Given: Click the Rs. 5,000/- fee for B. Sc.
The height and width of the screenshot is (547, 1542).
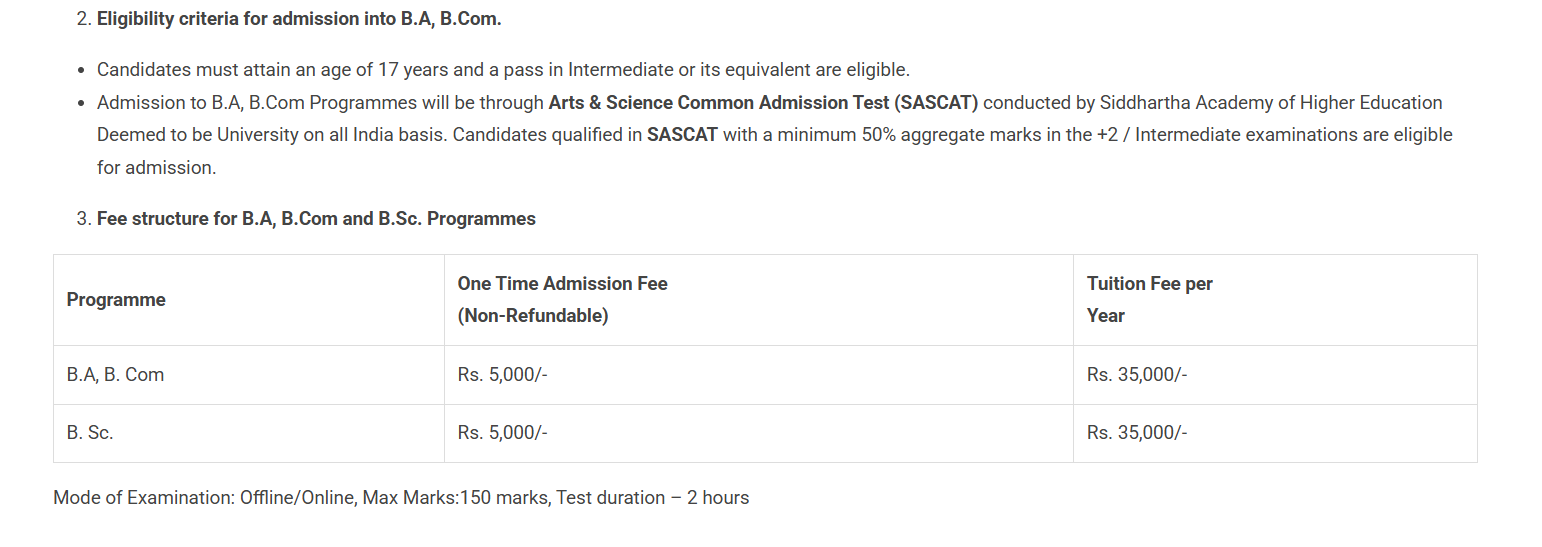Looking at the screenshot, I should (x=503, y=433).
